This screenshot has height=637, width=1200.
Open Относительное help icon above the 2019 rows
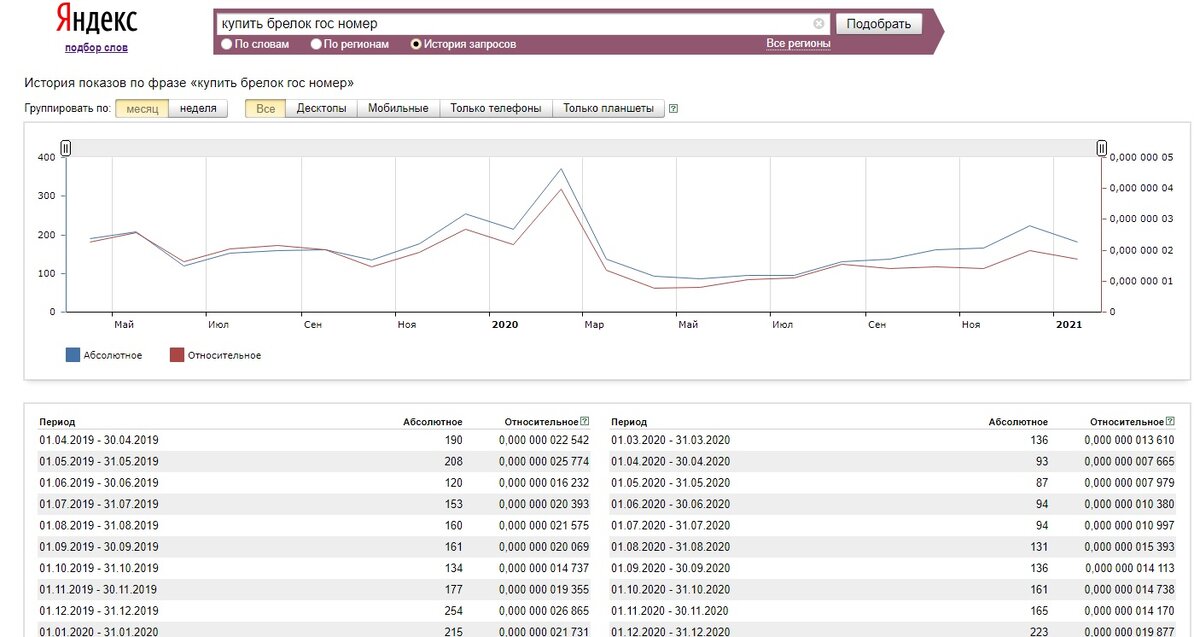pos(584,422)
